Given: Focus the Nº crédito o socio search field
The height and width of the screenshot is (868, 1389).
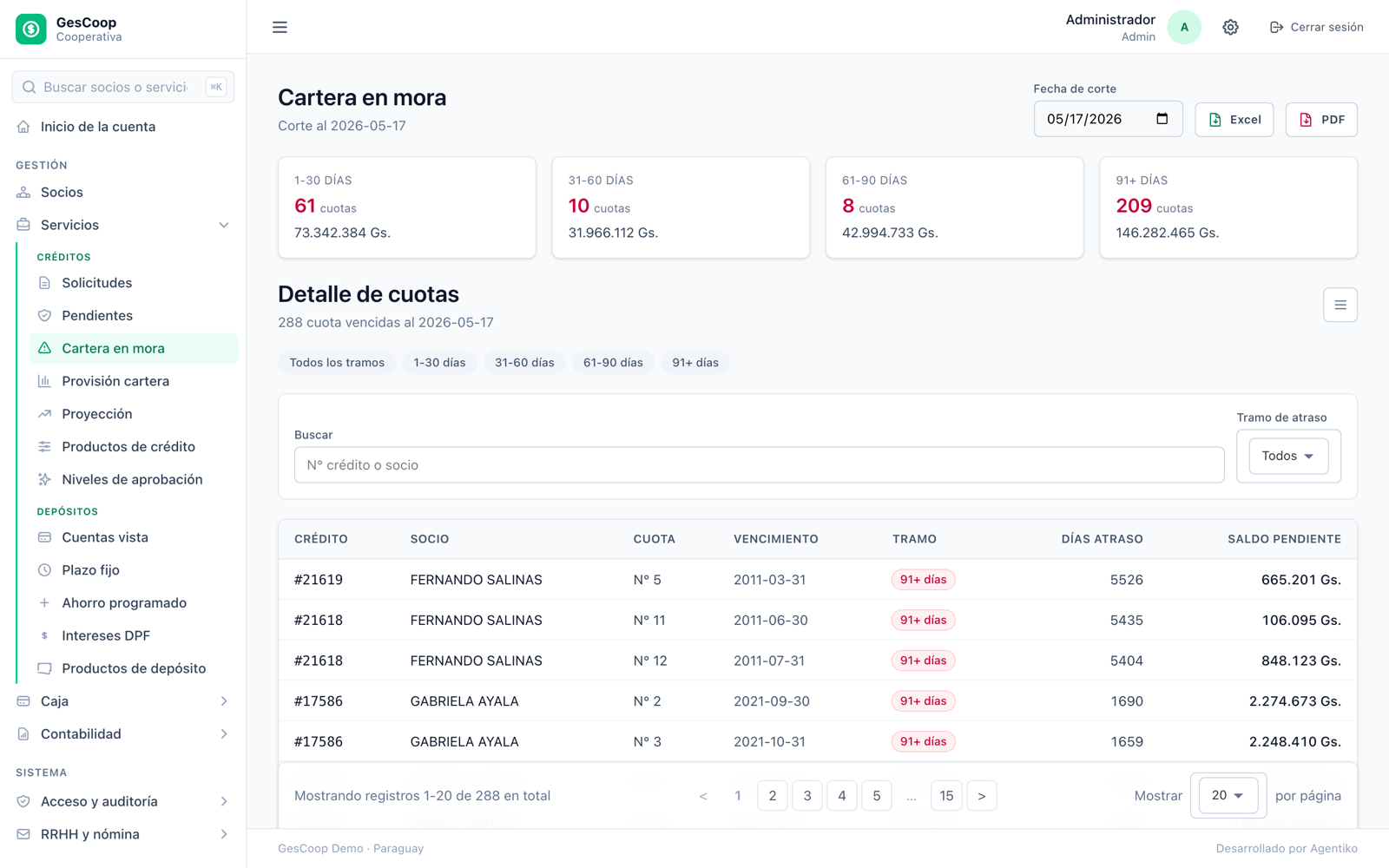Looking at the screenshot, I should (759, 465).
